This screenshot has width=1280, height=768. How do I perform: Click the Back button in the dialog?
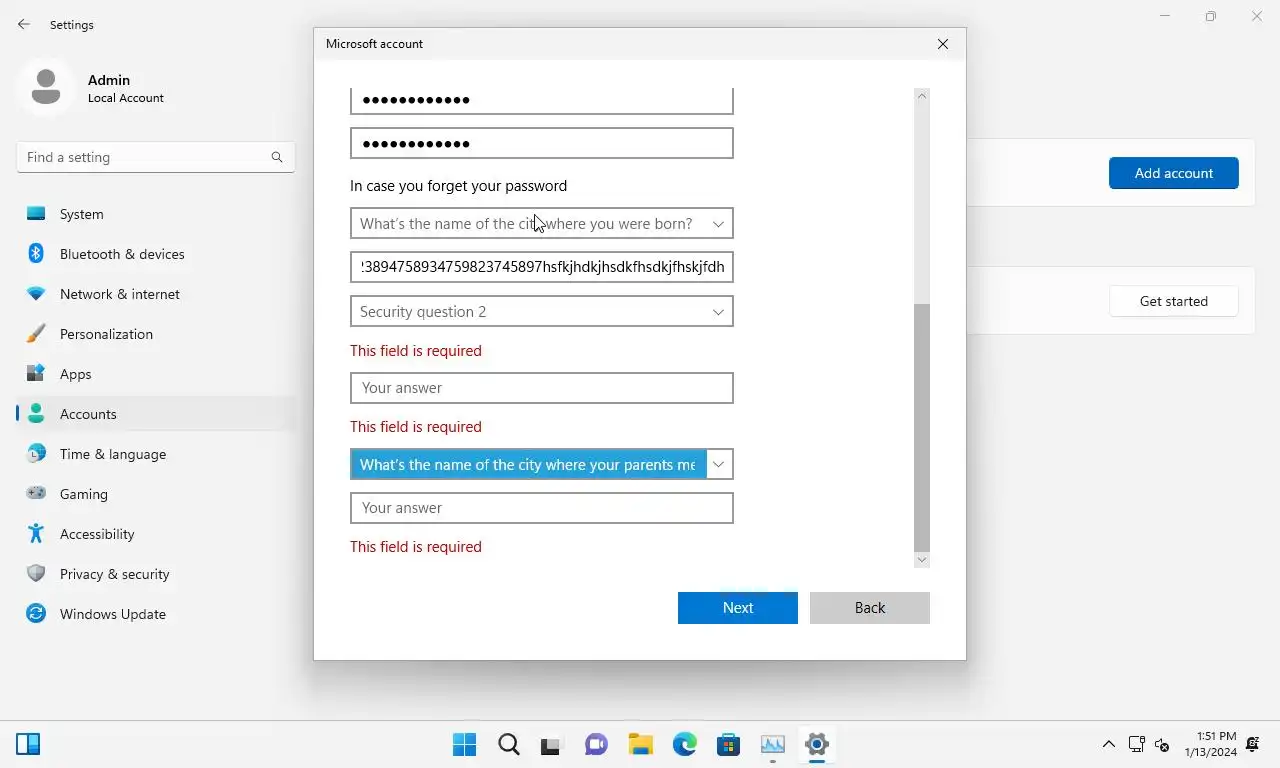pos(870,608)
